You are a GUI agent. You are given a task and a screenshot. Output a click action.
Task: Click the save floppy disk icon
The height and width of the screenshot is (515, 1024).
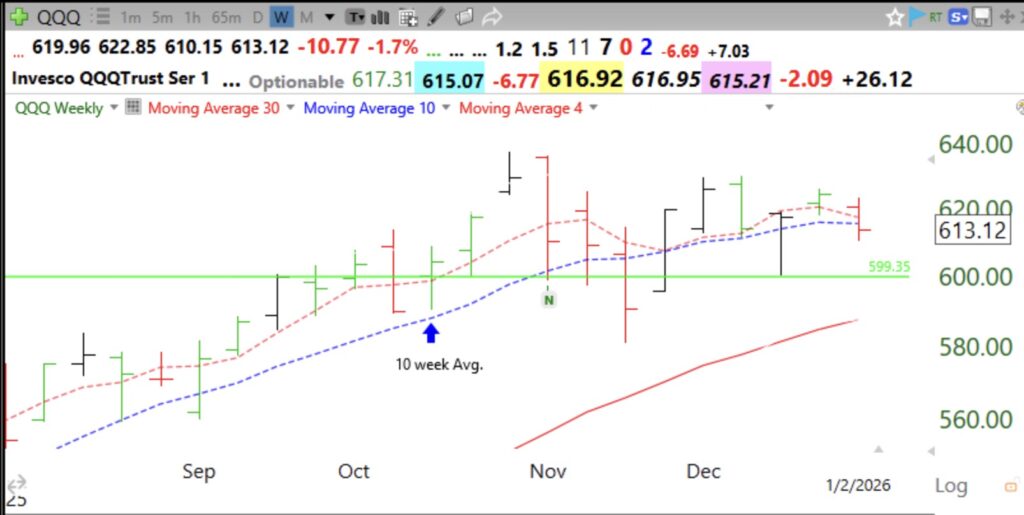pos(982,18)
